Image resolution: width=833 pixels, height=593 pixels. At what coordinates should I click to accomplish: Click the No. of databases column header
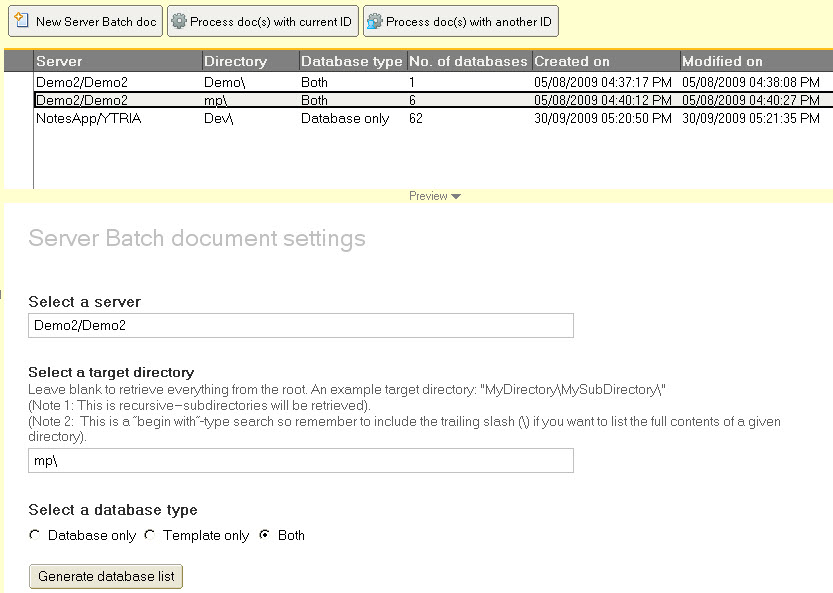[468, 61]
